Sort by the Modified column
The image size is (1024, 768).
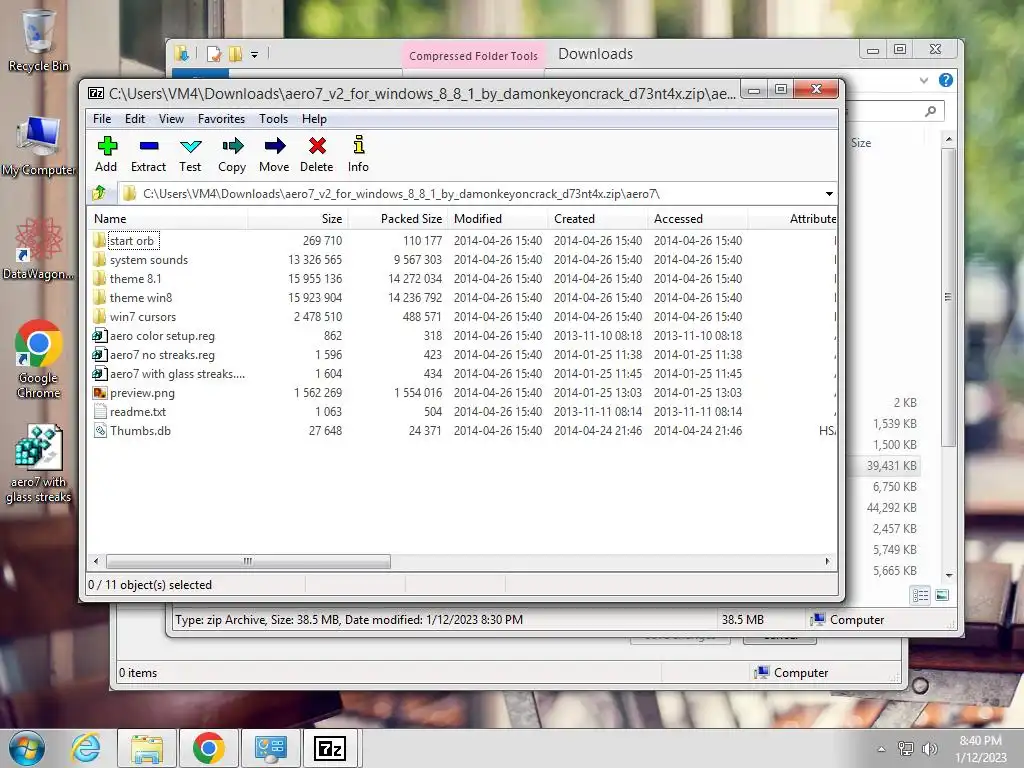click(498, 219)
